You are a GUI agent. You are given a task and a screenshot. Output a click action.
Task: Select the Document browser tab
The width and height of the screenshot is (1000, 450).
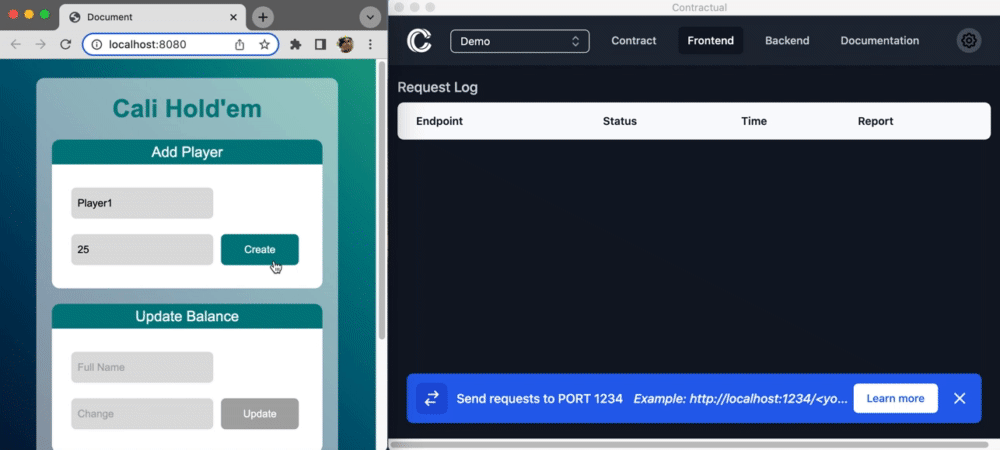151,17
